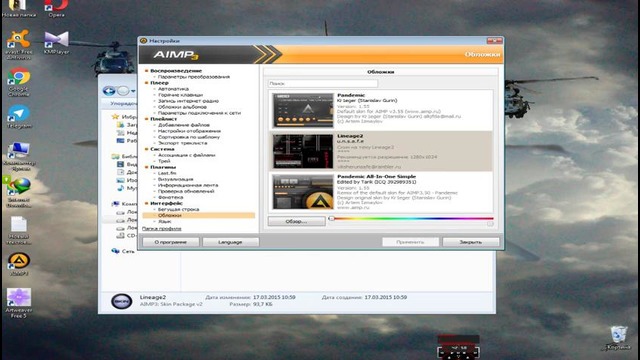Image resolution: width=640 pixels, height=360 pixels.
Task: Launch the Telegram desktop shortcut
Action: [19, 116]
